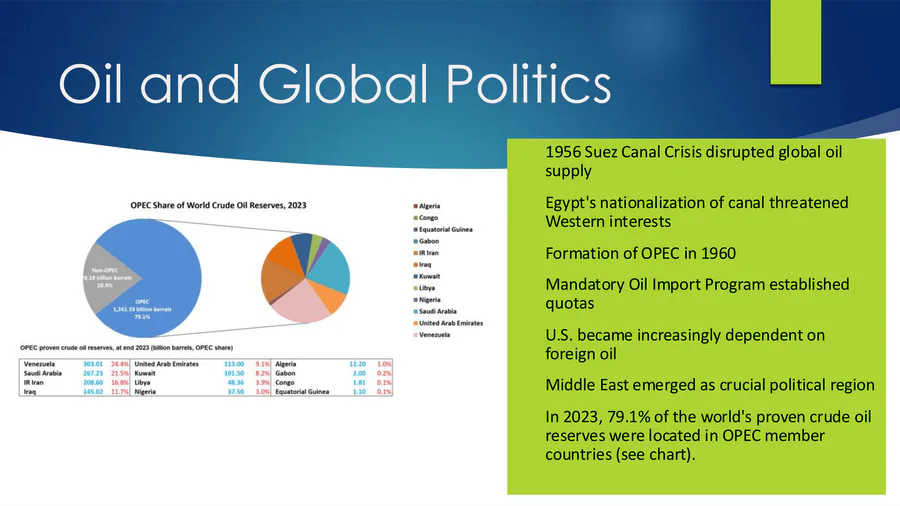
Task: Select the Kuwait legend marker
Action: (x=415, y=276)
